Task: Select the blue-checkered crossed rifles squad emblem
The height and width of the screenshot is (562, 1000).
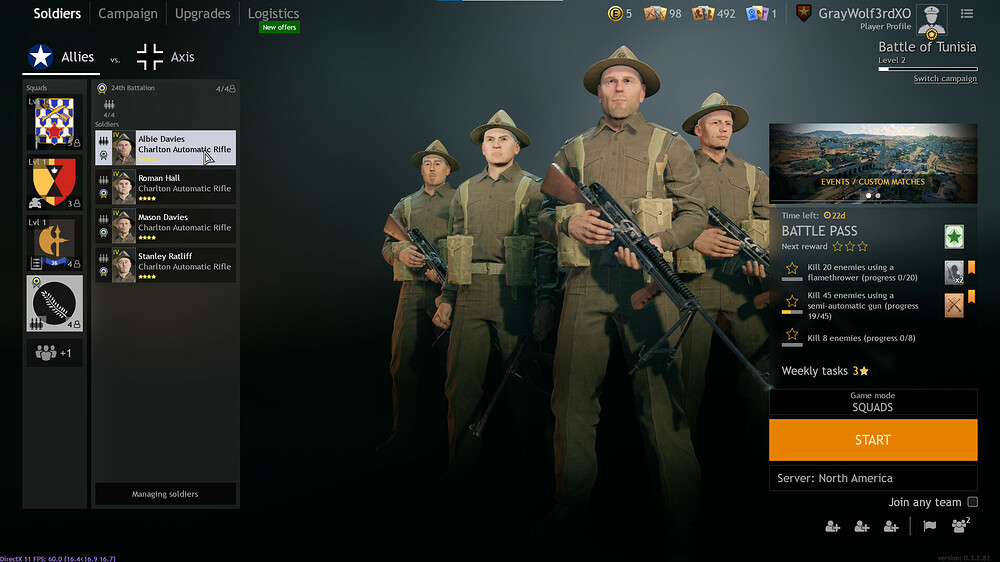Action: (54, 122)
